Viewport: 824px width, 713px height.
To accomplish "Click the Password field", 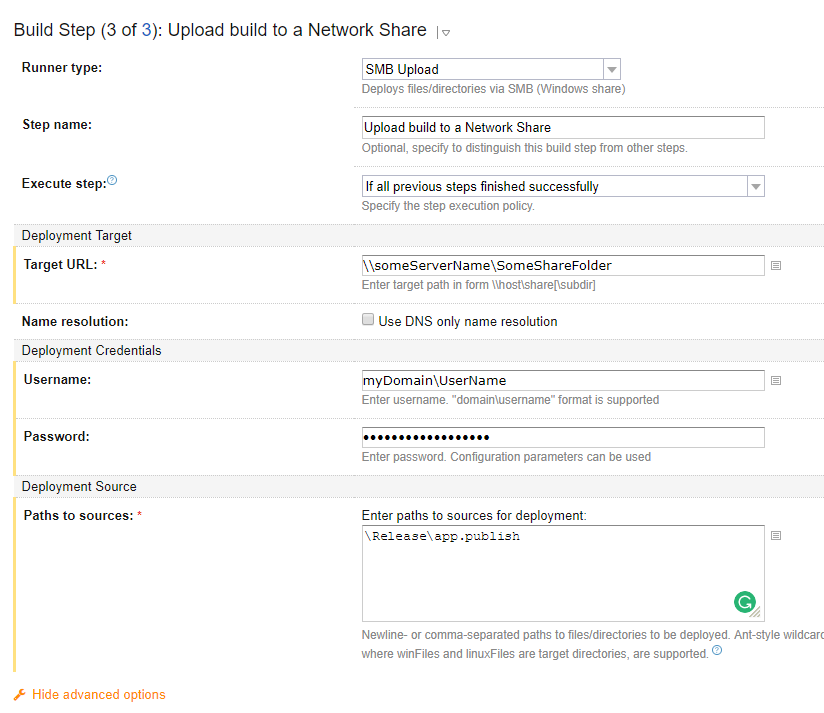I will point(563,437).
